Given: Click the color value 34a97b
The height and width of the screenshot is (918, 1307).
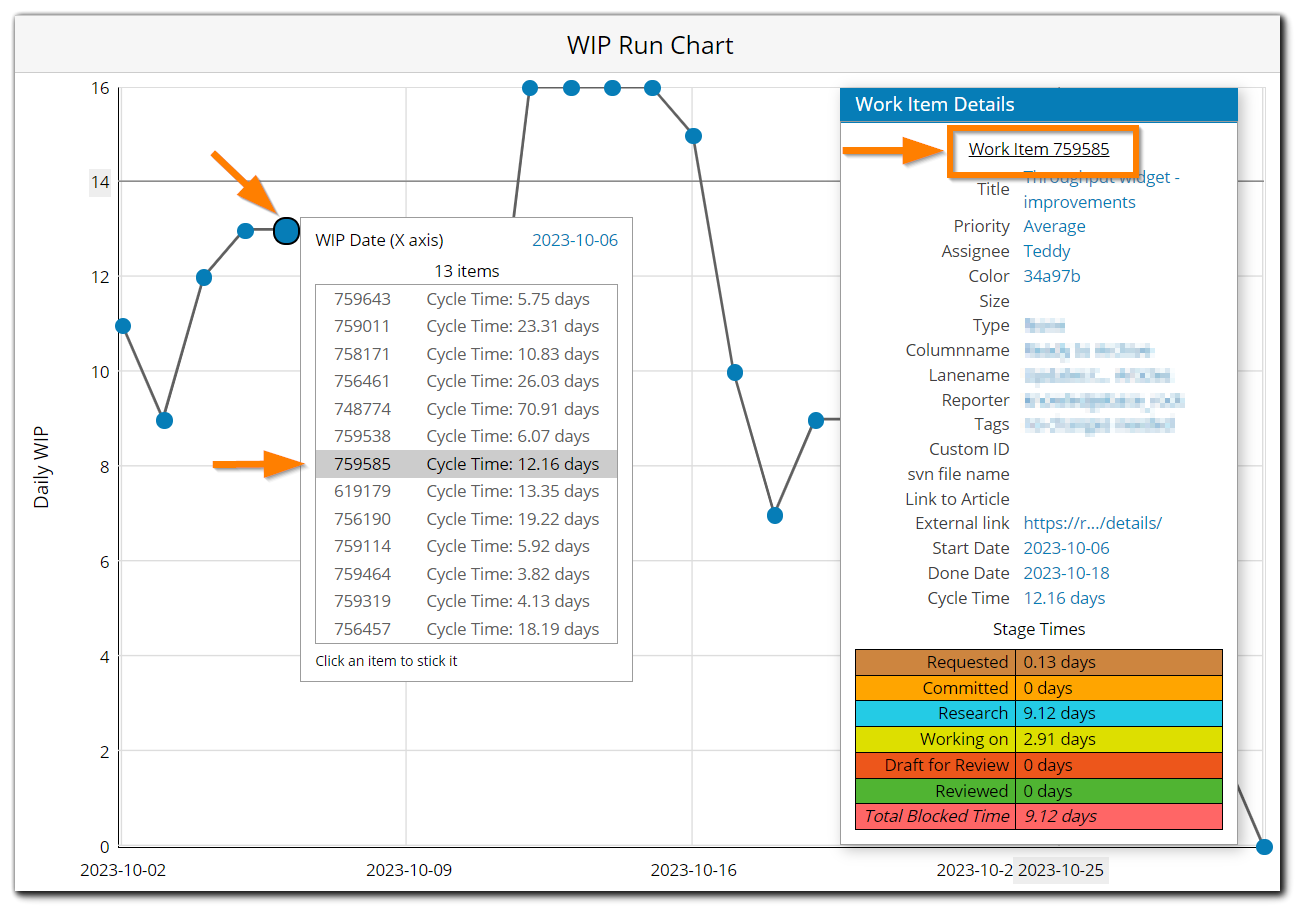Looking at the screenshot, I should pyautogui.click(x=1051, y=276).
